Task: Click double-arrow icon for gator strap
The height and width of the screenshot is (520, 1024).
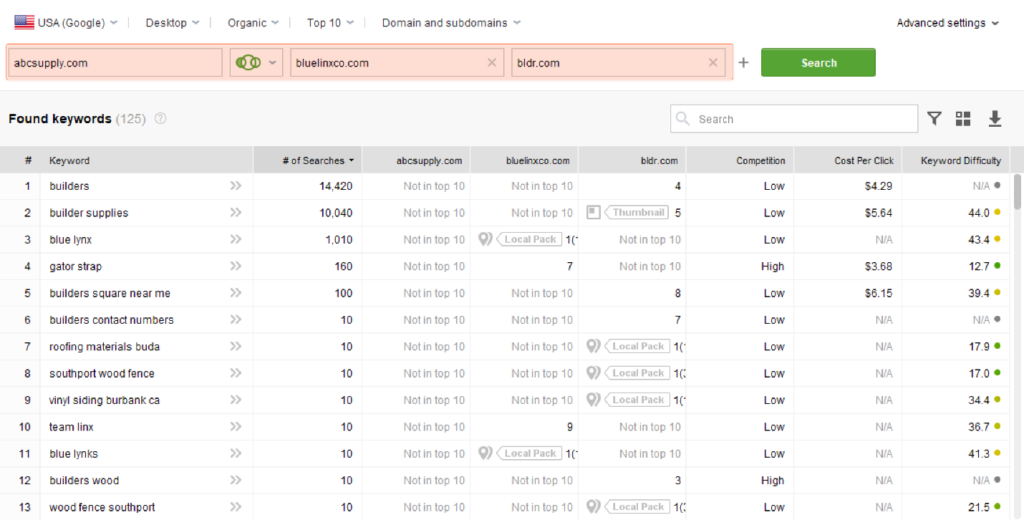Action: tap(236, 267)
